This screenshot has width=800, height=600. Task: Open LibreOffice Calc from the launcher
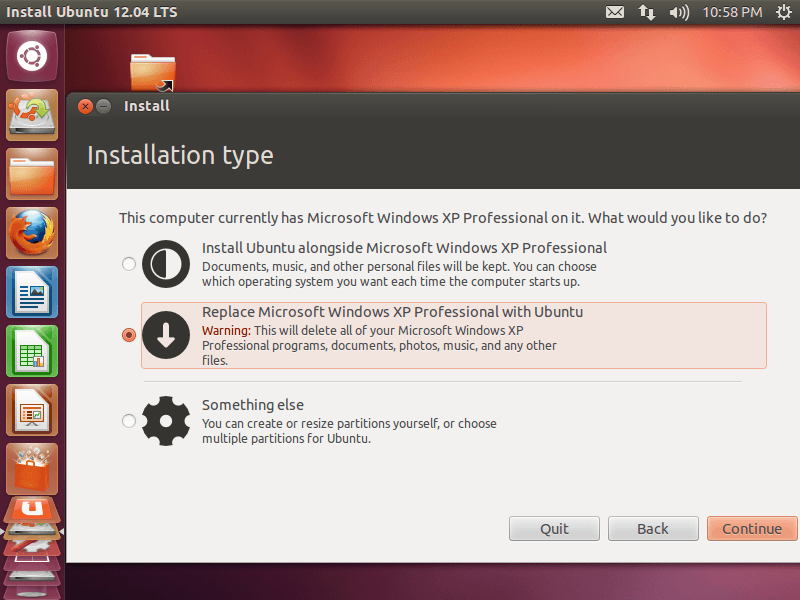tap(32, 351)
